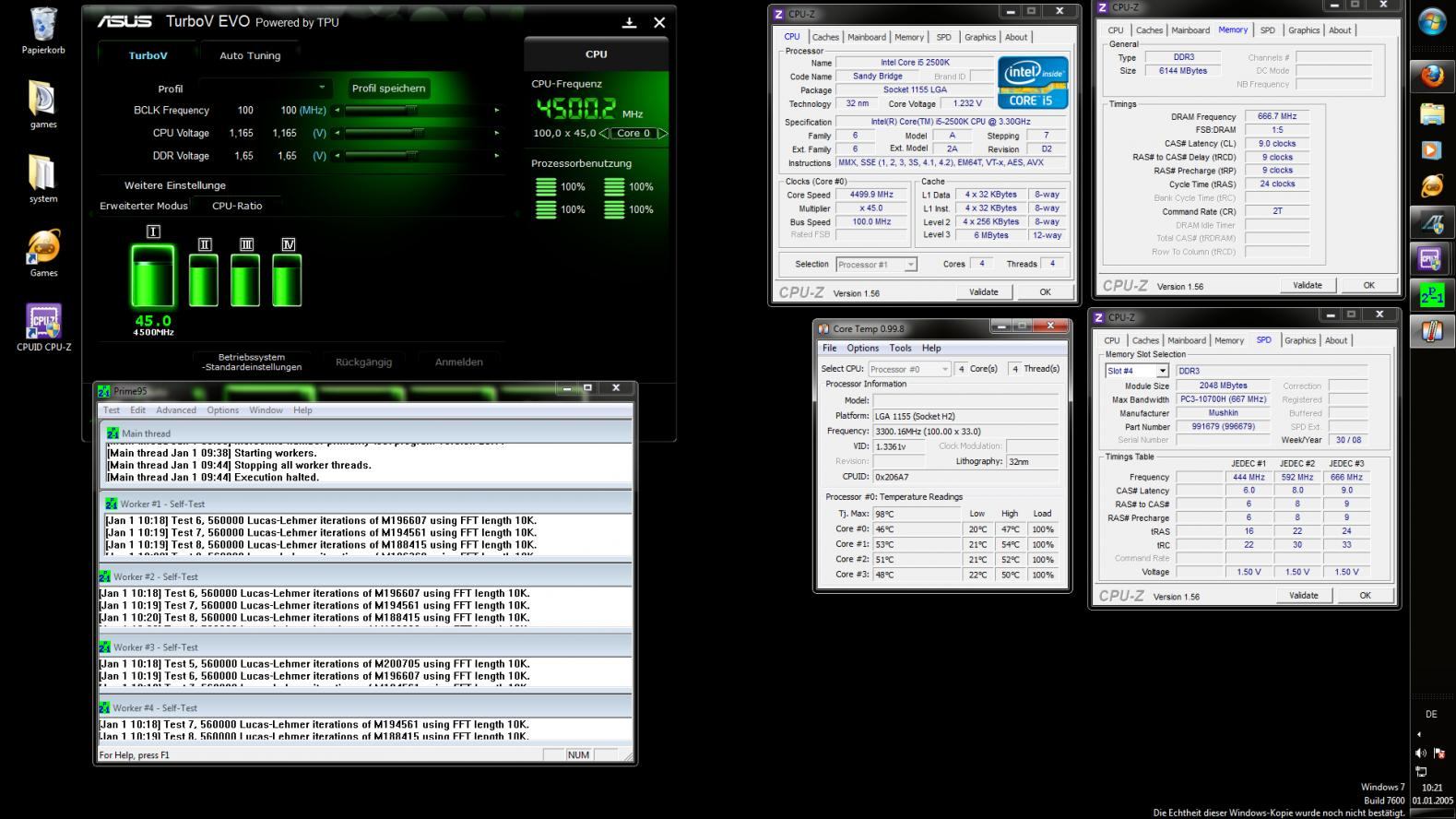Select core II ratio bar in TurboV
The width and height of the screenshot is (1456, 819).
204,279
